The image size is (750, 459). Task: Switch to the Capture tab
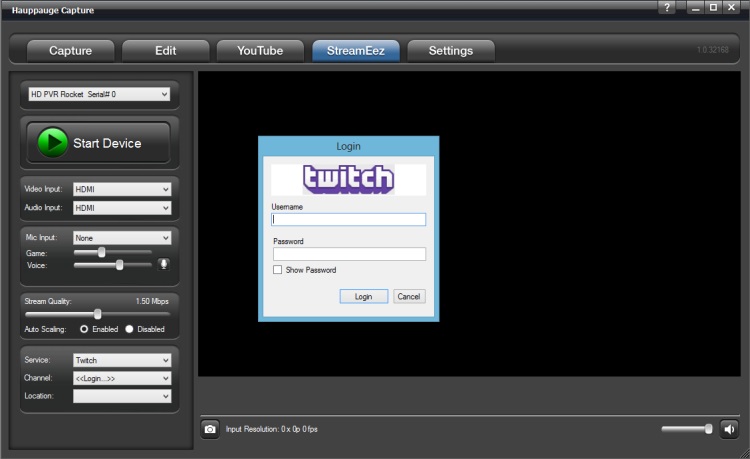pyautogui.click(x=70, y=51)
